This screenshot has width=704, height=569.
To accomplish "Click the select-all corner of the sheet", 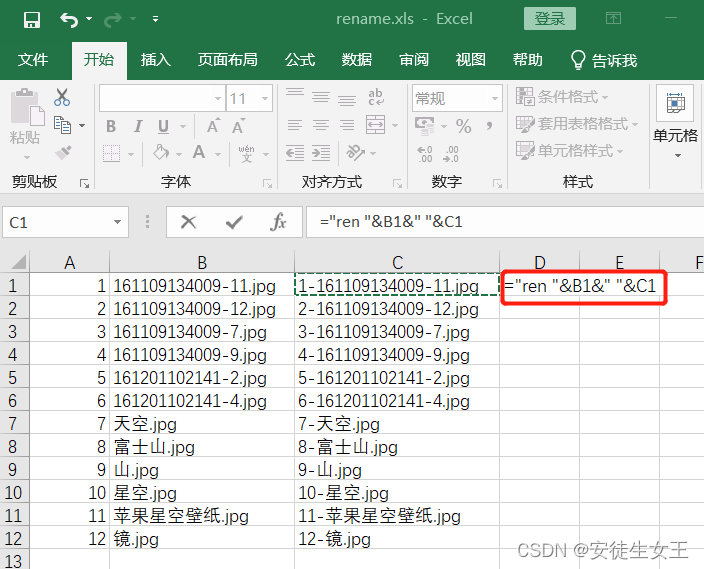I will click(x=17, y=262).
